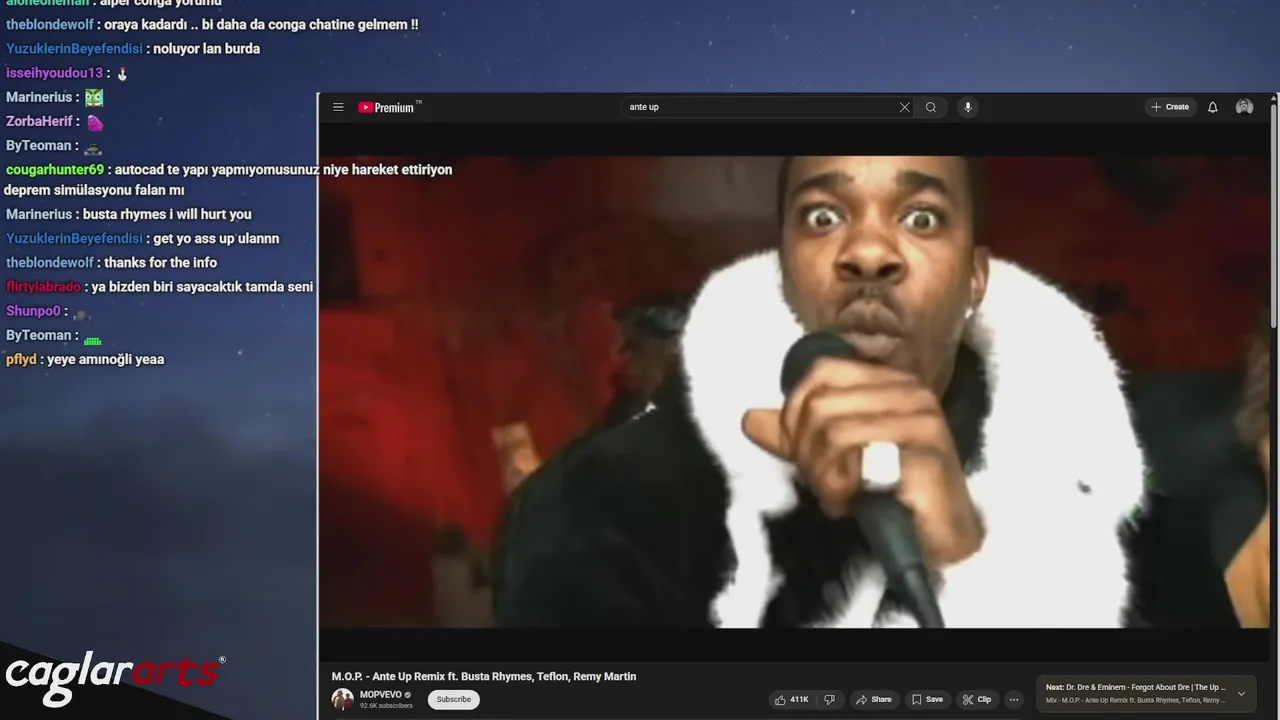The width and height of the screenshot is (1280, 720).
Task: Dislike the Ante Up Remix video
Action: 829,699
